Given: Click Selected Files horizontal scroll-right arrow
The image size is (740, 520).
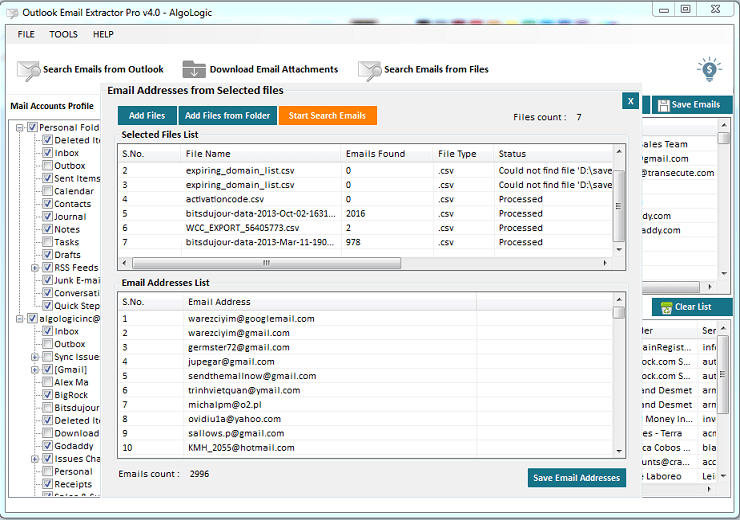Looking at the screenshot, I should pos(605,263).
